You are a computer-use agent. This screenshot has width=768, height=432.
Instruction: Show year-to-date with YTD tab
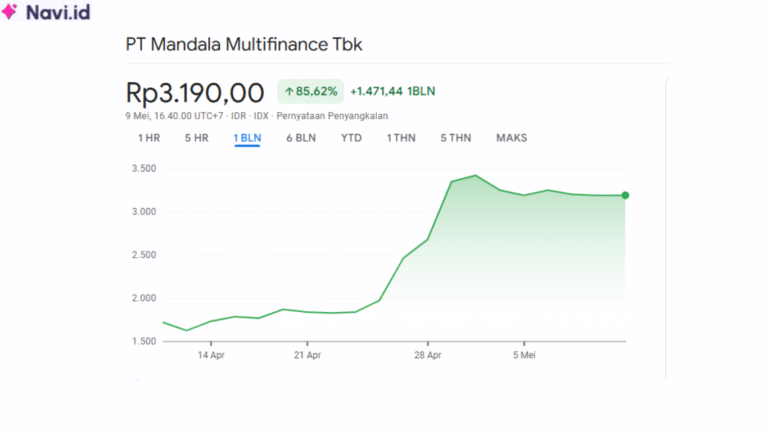(351, 138)
